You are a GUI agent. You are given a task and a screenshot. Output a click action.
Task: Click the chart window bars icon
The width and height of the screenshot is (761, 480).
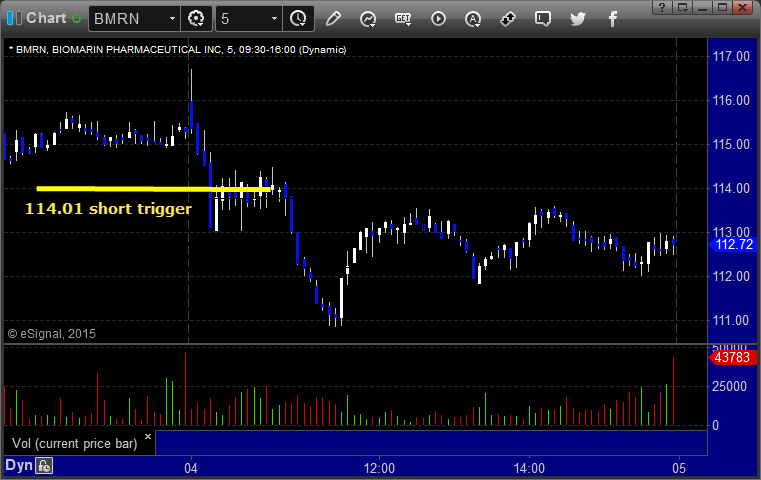(14, 18)
